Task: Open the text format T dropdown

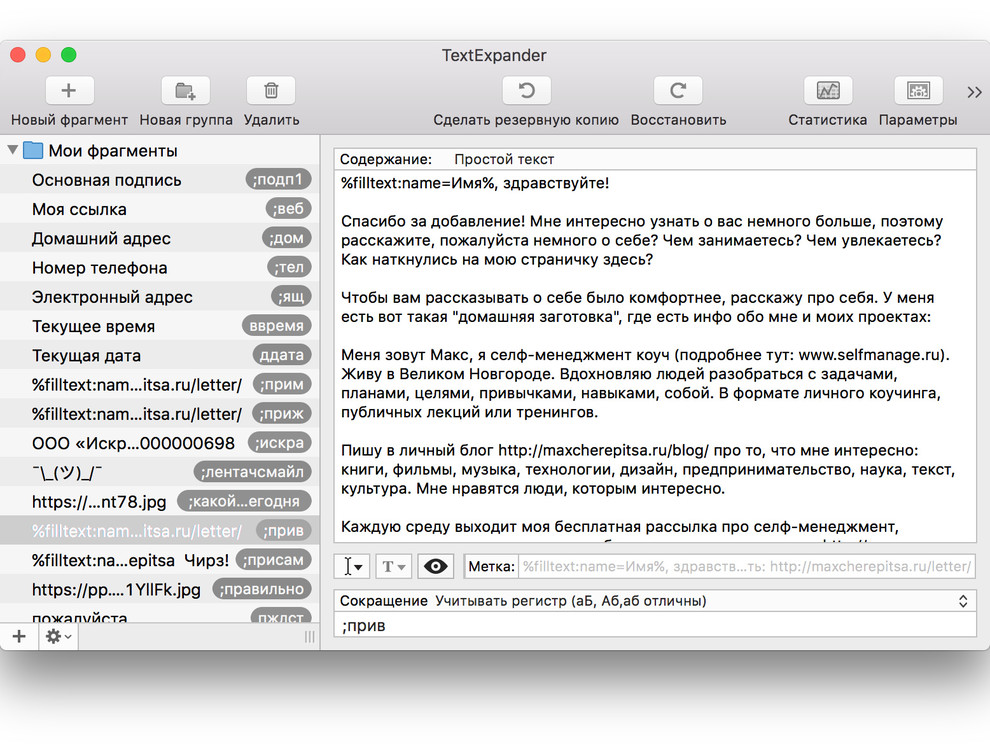Action: click(x=394, y=567)
